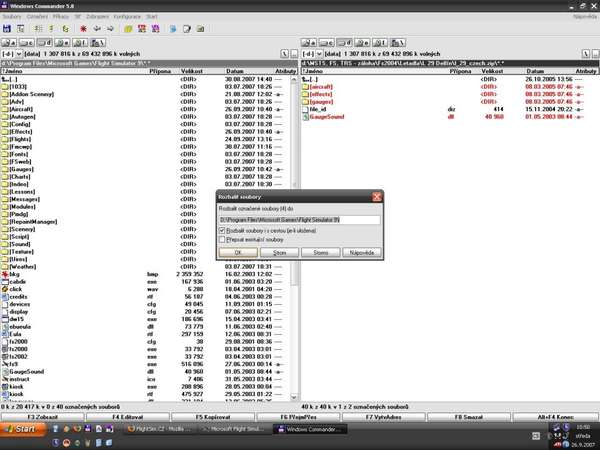Select drive a in the right panel
The height and width of the screenshot is (450, 600).
(x=309, y=43)
